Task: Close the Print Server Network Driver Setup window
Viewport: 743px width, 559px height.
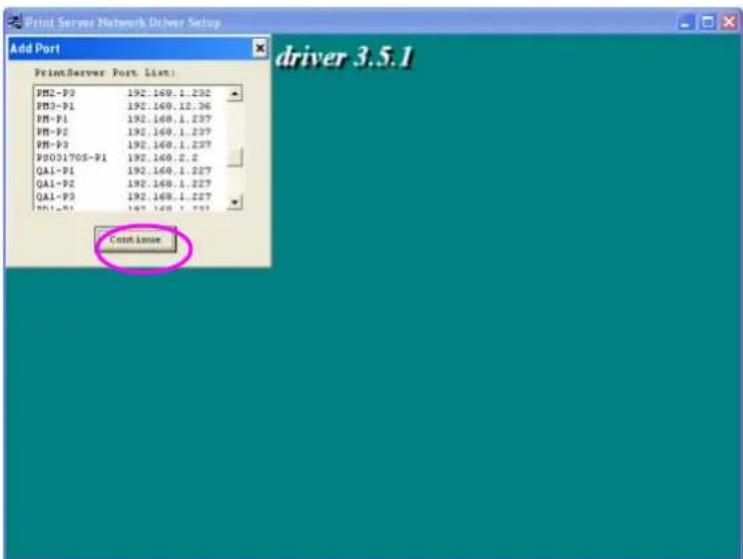Action: (729, 22)
